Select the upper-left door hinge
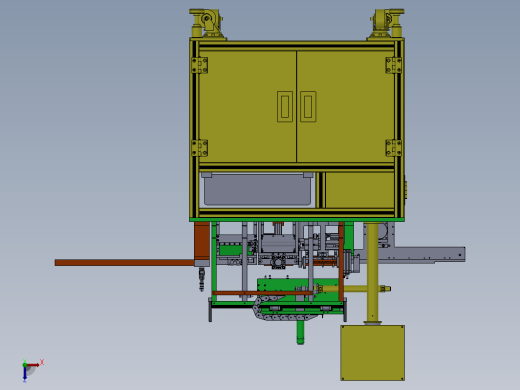520x390 pixels. (x=200, y=65)
